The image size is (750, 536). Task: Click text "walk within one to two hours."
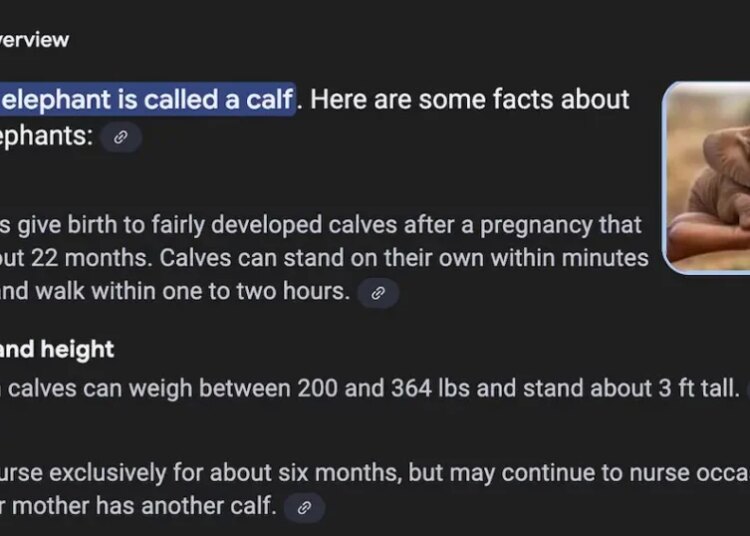click(193, 291)
